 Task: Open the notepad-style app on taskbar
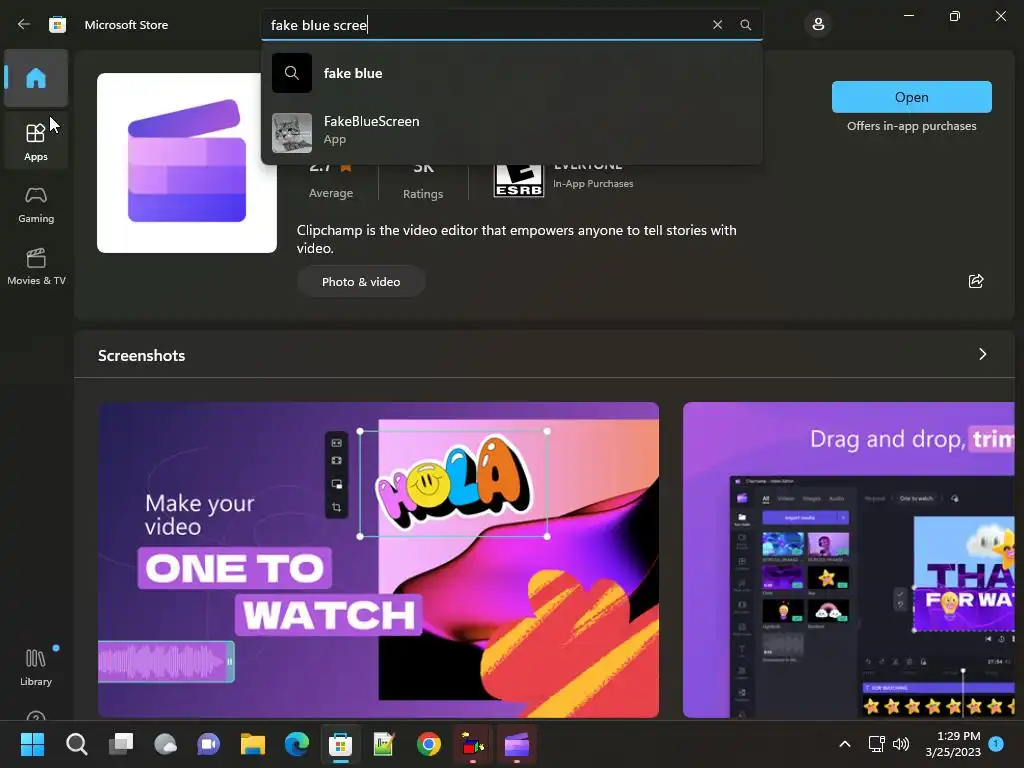coord(384,744)
